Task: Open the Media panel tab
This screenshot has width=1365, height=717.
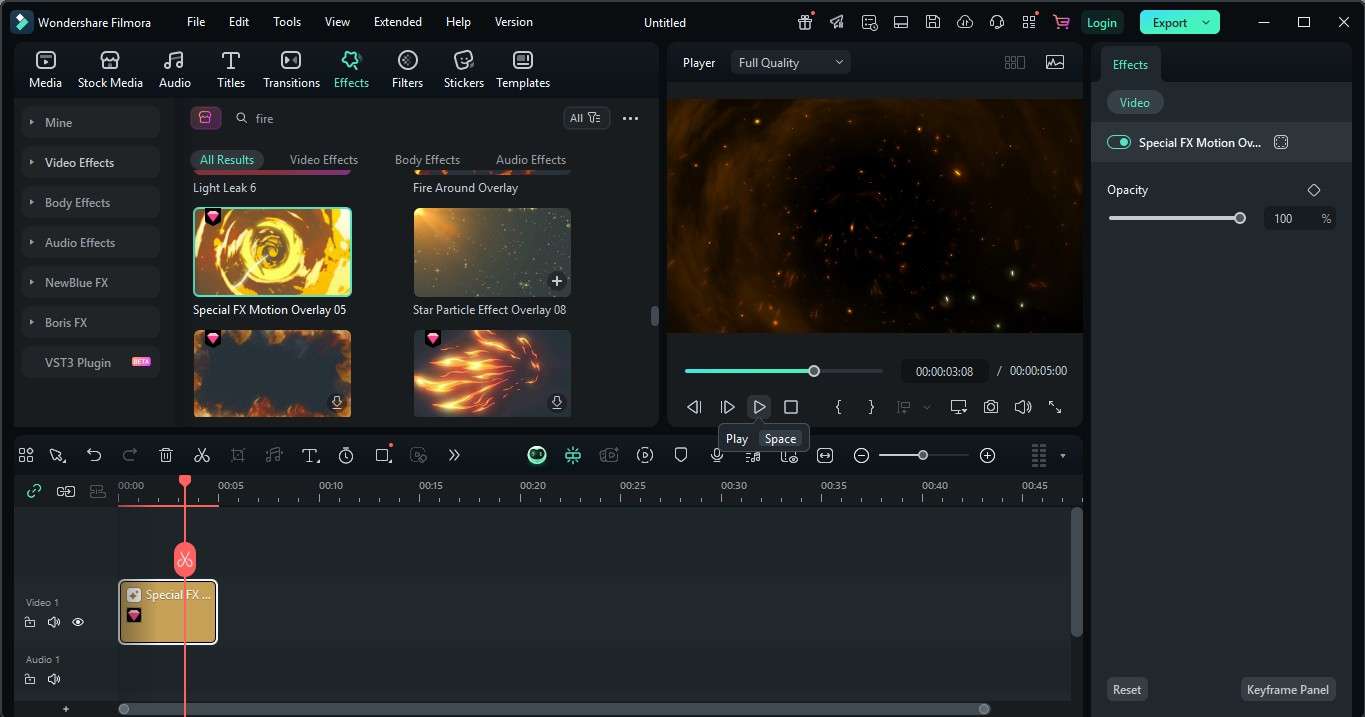Action: click(45, 70)
